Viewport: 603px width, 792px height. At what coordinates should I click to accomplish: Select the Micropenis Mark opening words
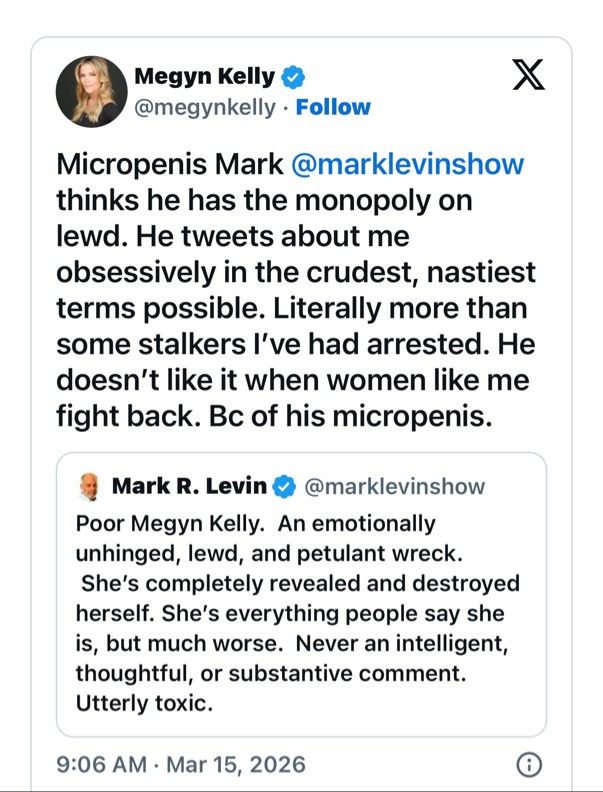(170, 164)
